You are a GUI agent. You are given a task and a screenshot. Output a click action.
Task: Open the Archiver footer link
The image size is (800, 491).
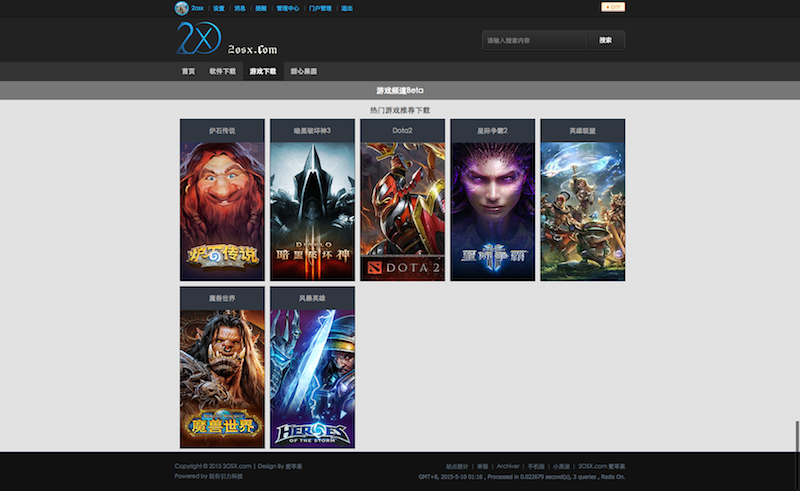(x=508, y=467)
